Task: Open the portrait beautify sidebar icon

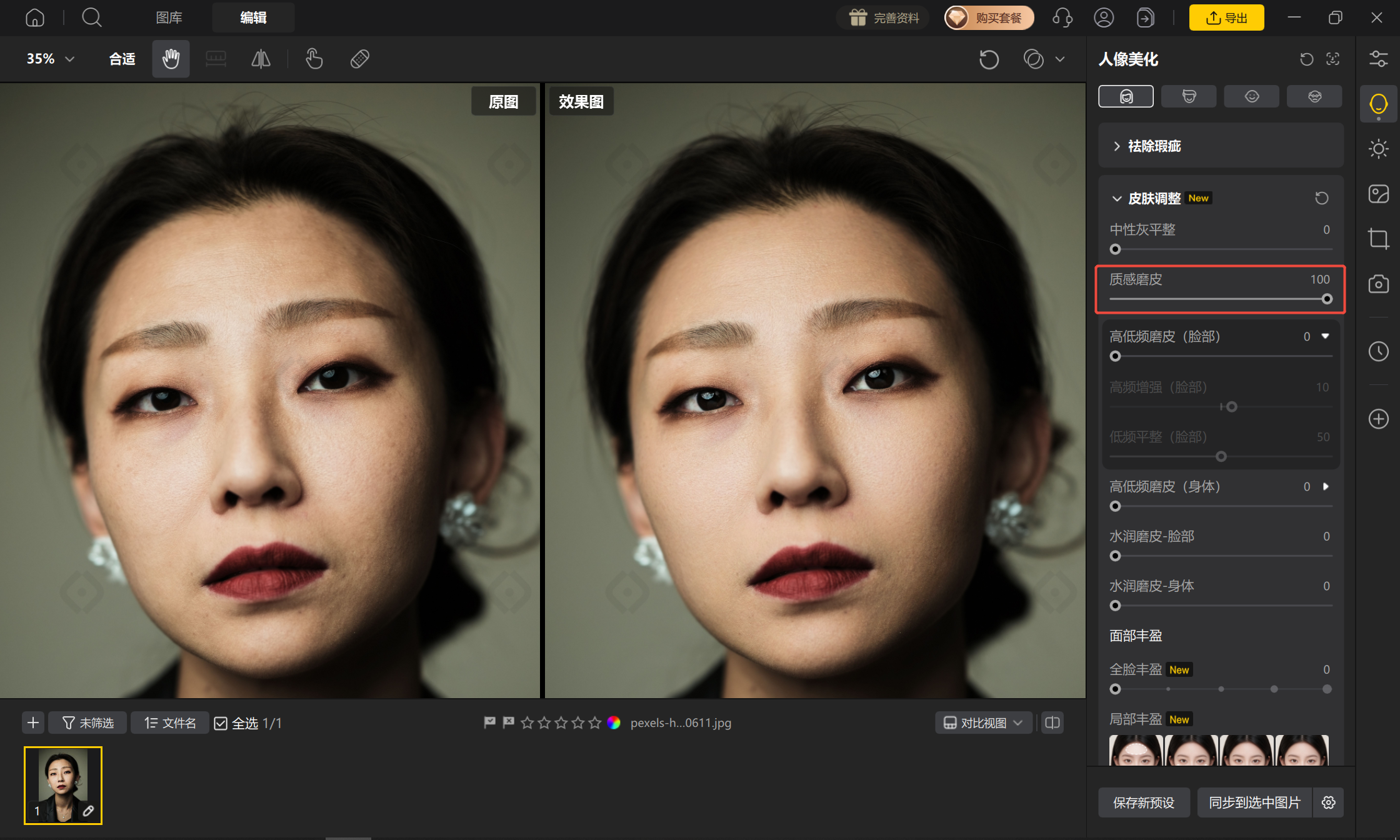Action: click(x=1378, y=104)
